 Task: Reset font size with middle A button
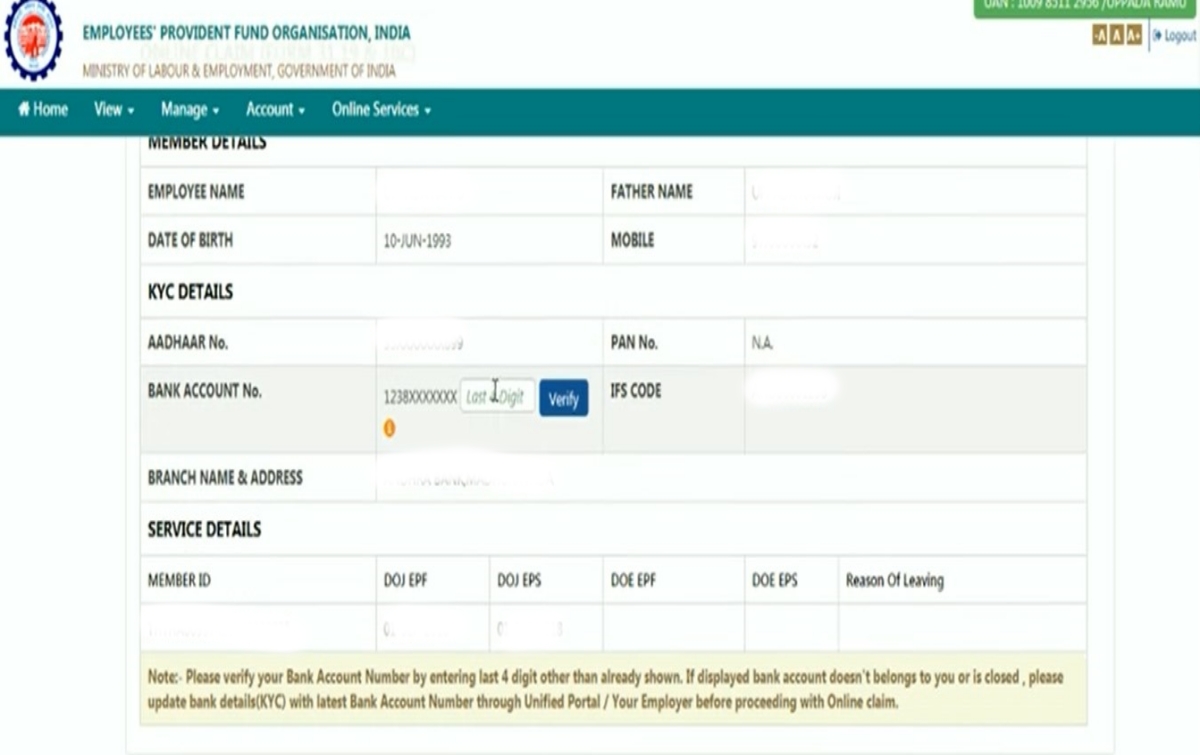click(x=1117, y=36)
